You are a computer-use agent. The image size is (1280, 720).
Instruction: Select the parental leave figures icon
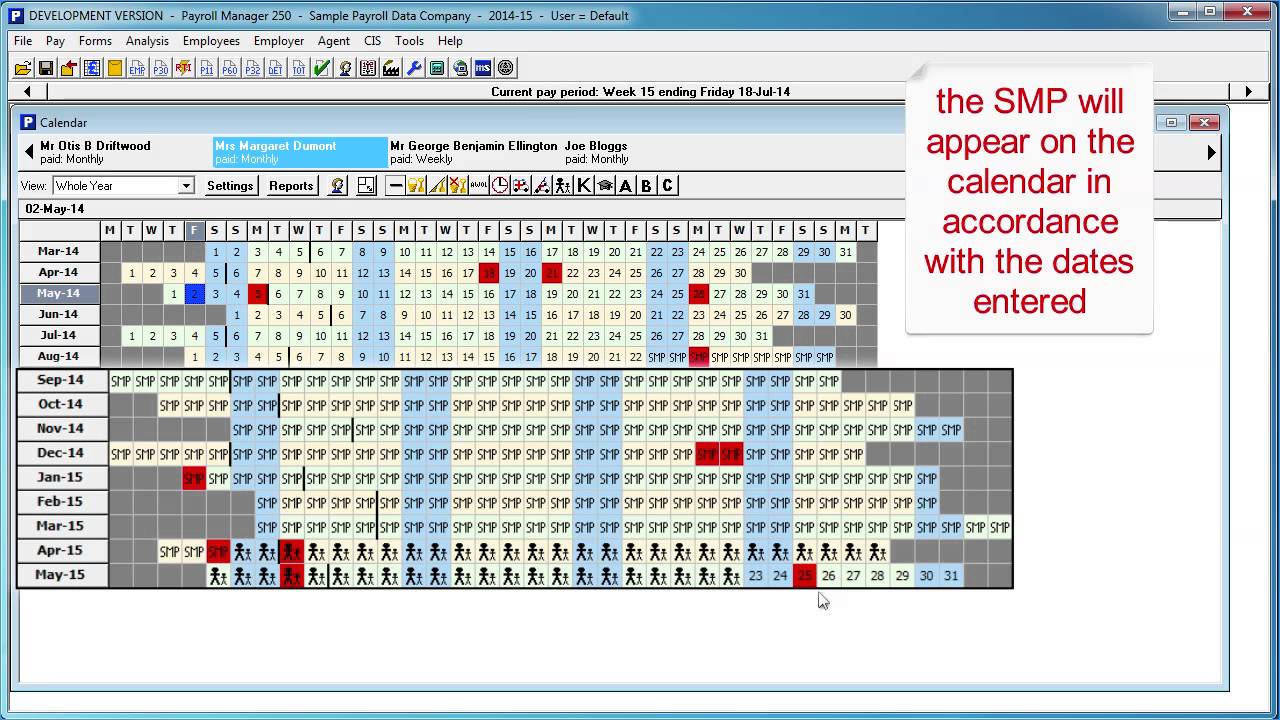563,185
